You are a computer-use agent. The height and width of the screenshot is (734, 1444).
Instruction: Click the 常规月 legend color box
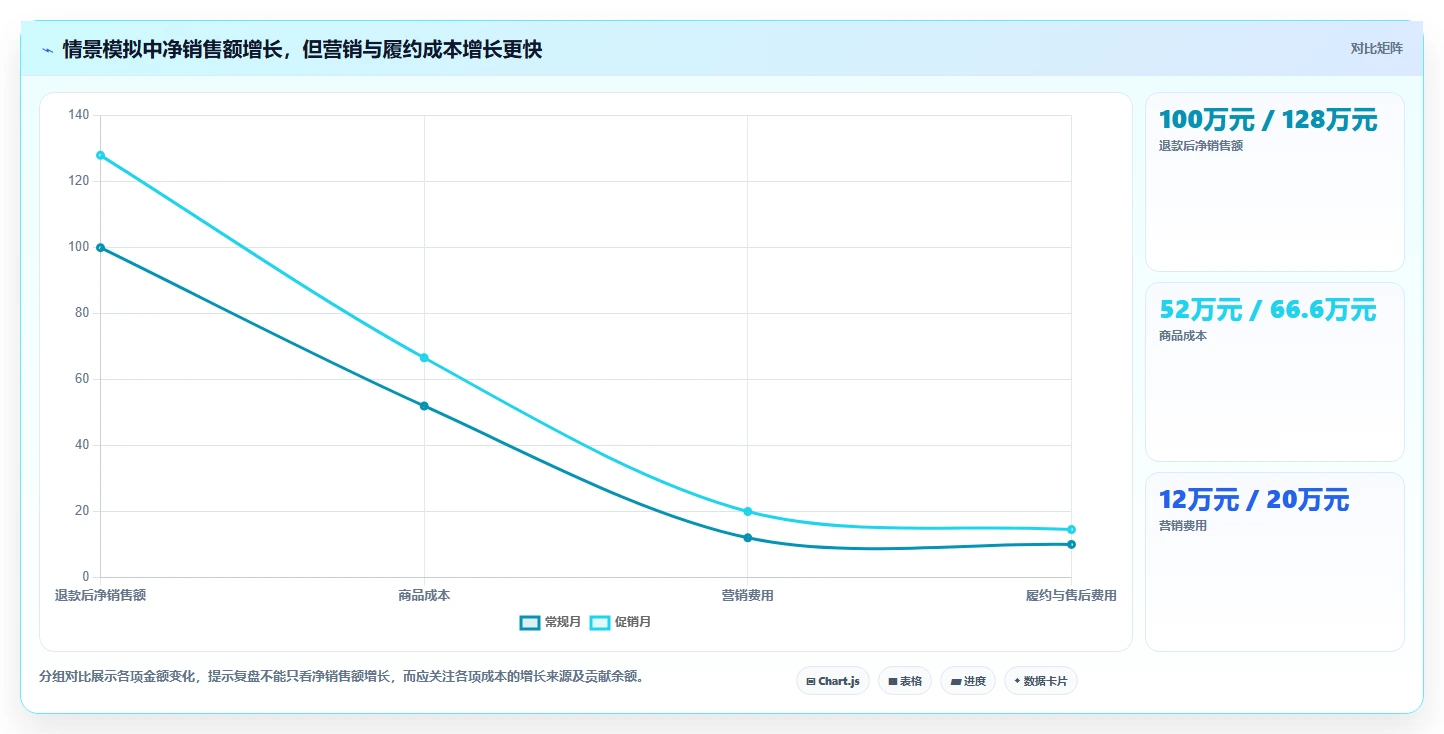530,622
